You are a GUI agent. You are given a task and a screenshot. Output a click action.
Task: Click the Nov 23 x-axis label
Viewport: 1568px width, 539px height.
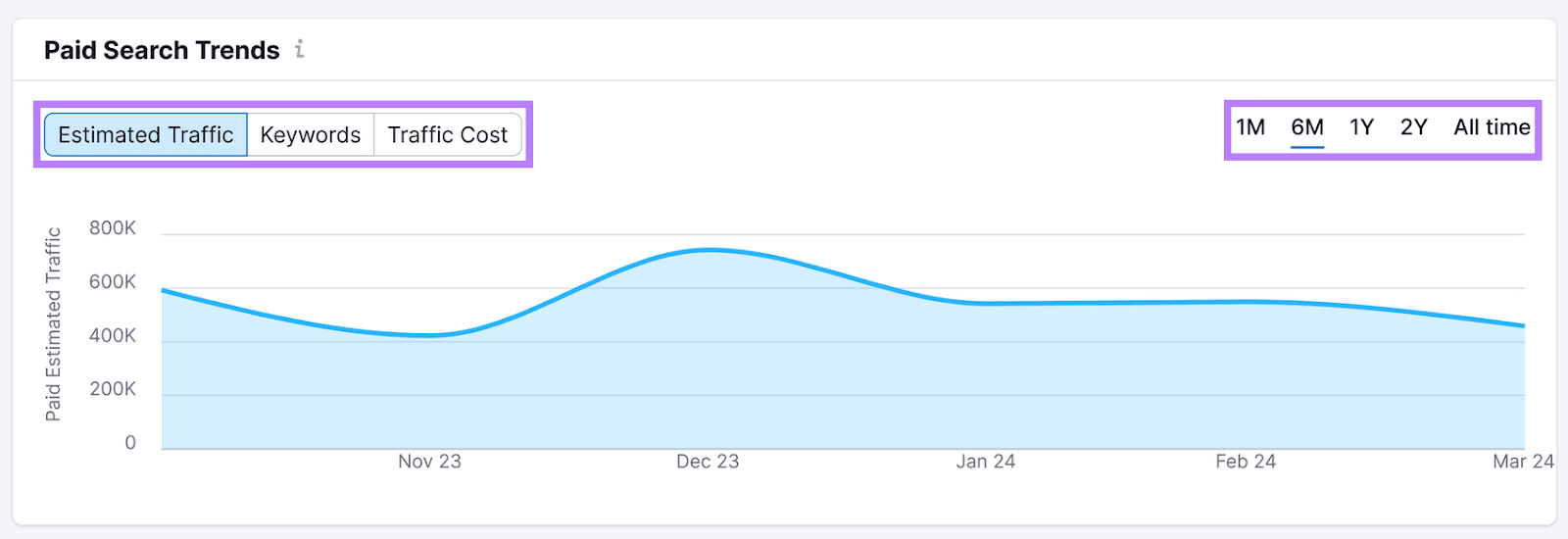[429, 462]
